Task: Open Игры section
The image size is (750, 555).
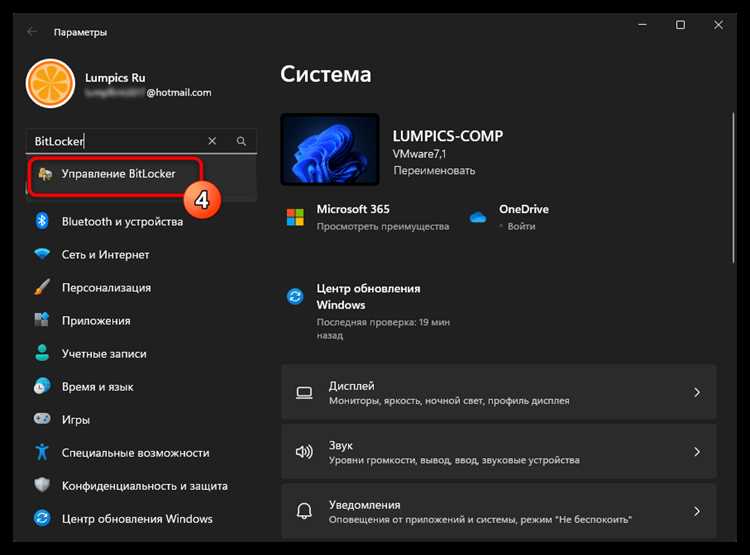Action: tap(76, 420)
